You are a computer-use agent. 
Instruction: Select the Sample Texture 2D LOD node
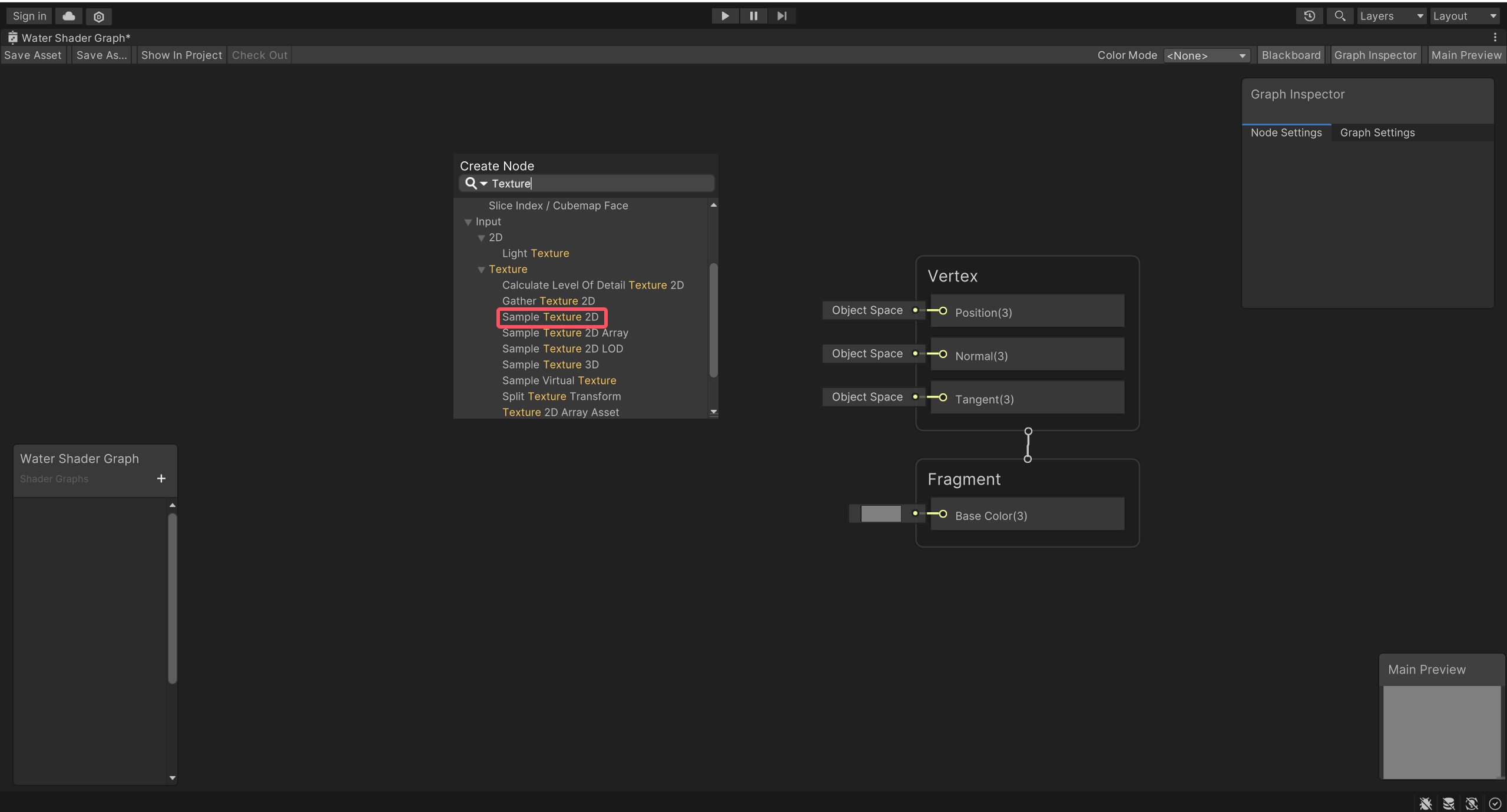coord(562,349)
